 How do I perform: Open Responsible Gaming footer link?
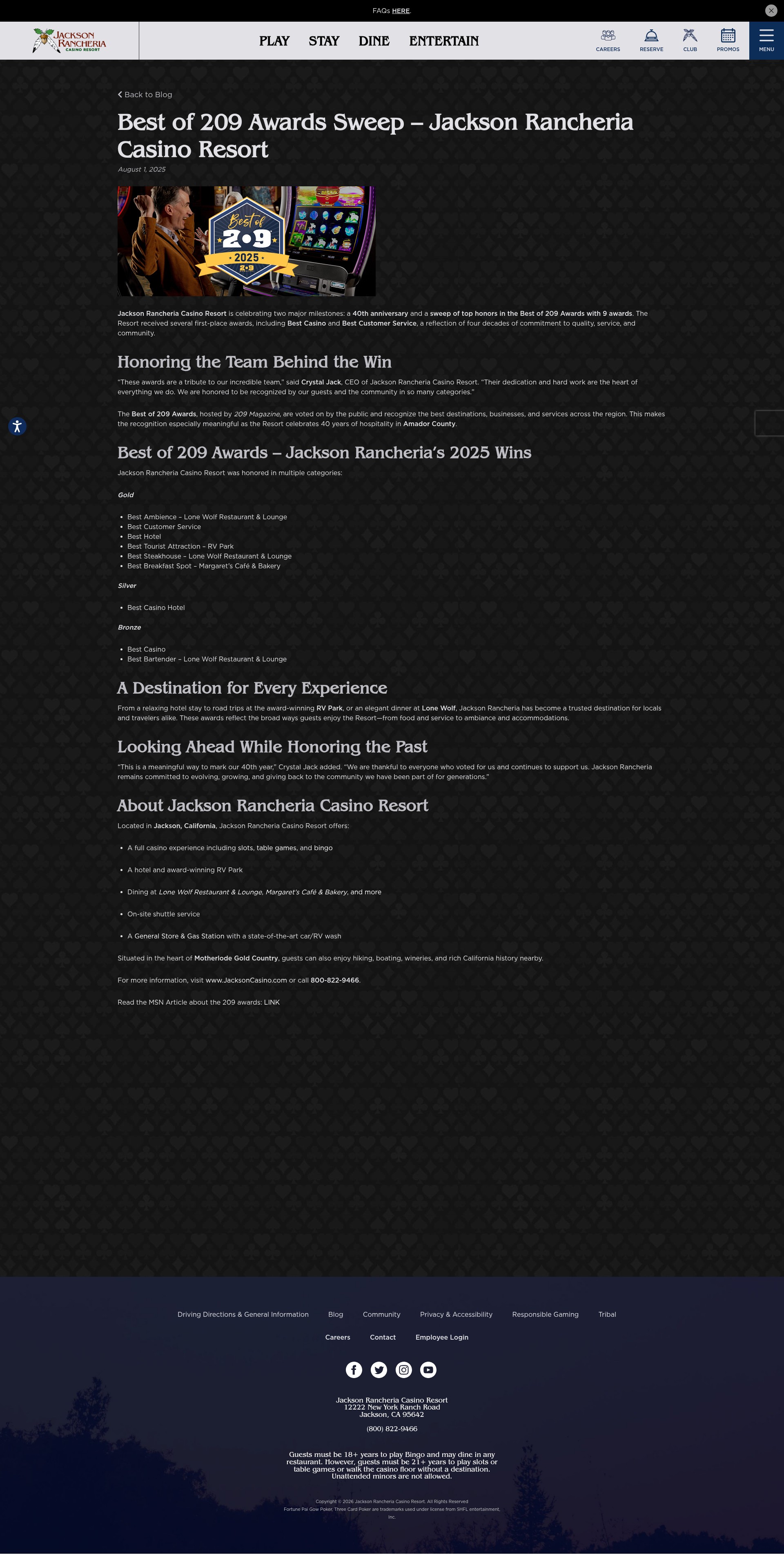tap(546, 1314)
